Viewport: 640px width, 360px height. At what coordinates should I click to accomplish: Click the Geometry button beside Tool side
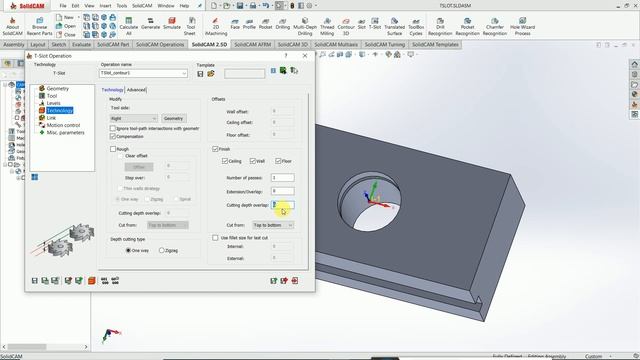[x=173, y=118]
